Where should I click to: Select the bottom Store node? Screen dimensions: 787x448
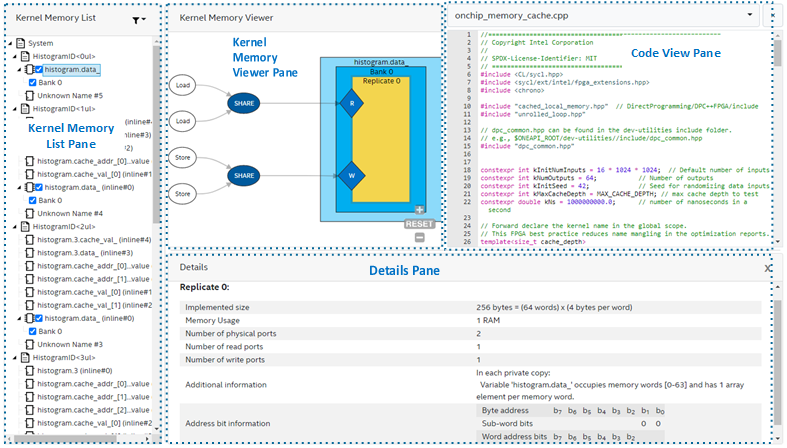click(181, 192)
